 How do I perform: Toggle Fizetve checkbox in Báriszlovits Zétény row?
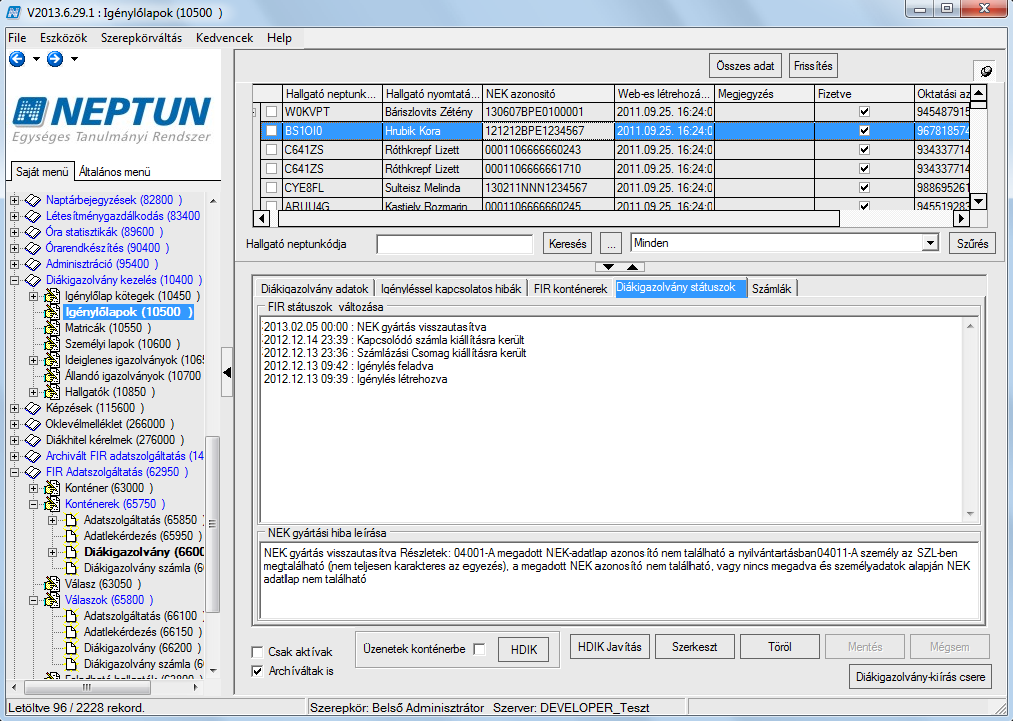(x=864, y=112)
